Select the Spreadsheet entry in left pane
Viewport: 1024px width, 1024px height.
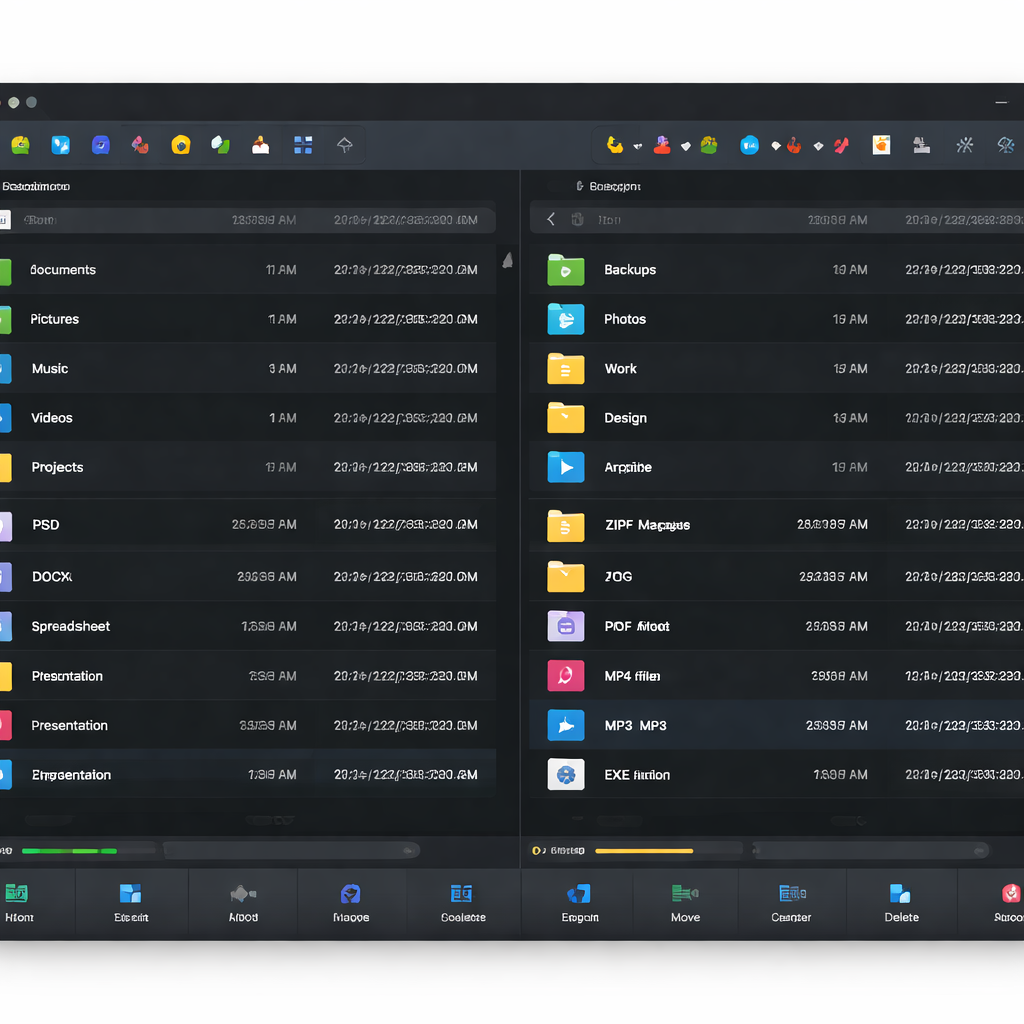(71, 627)
